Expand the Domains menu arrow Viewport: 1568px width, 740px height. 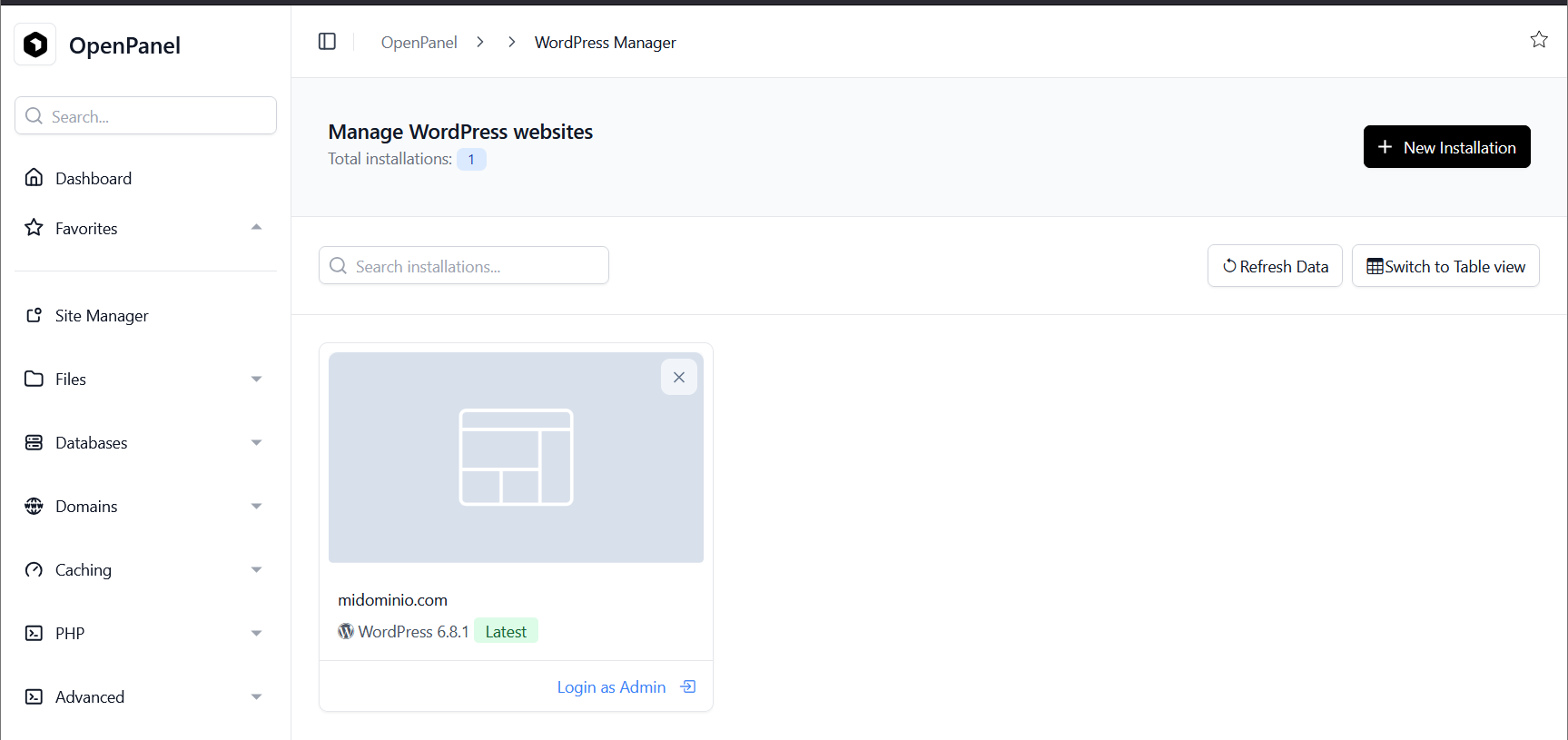[256, 507]
